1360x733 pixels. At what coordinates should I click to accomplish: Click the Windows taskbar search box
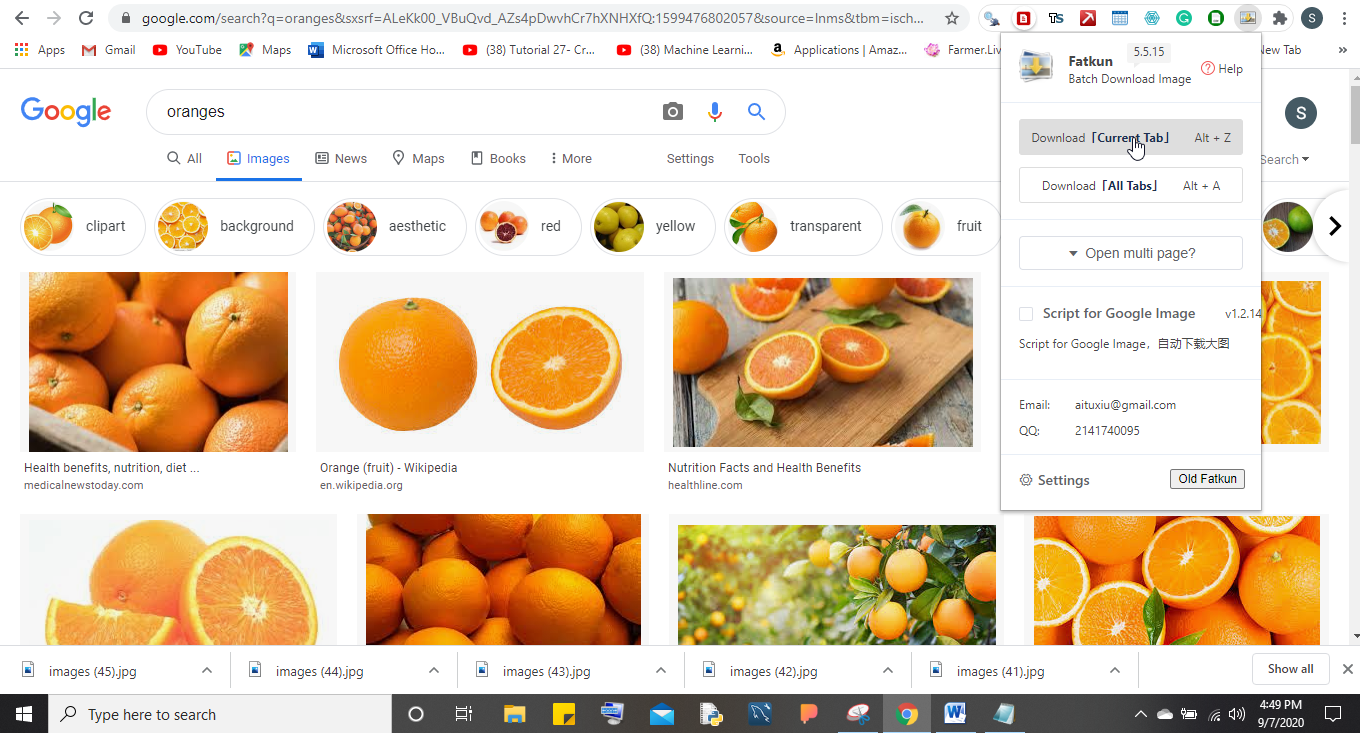[x=219, y=714]
